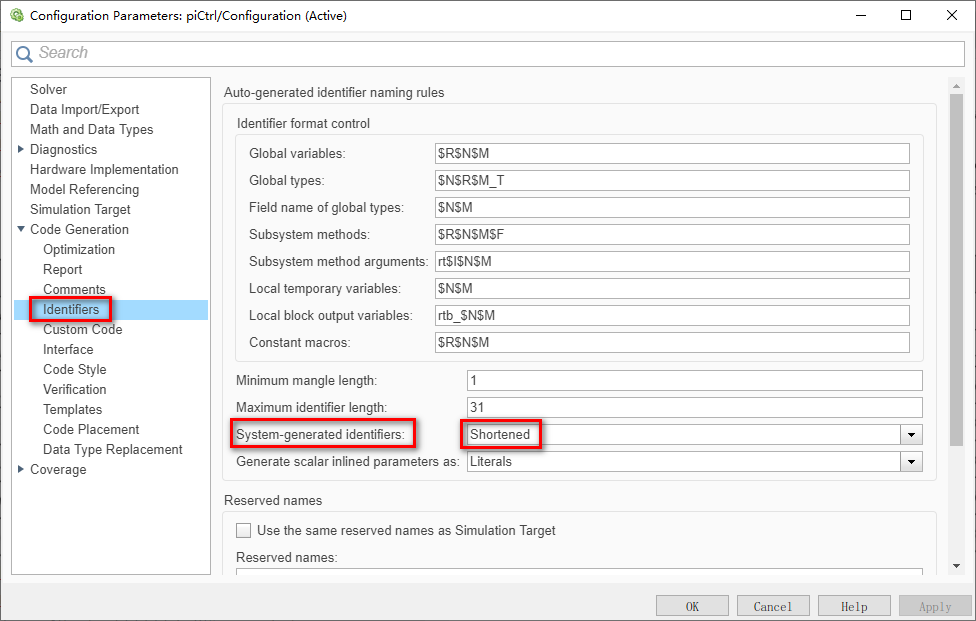Collapse the Code Generation section
Screen dimensions: 976x621
(x=23, y=229)
